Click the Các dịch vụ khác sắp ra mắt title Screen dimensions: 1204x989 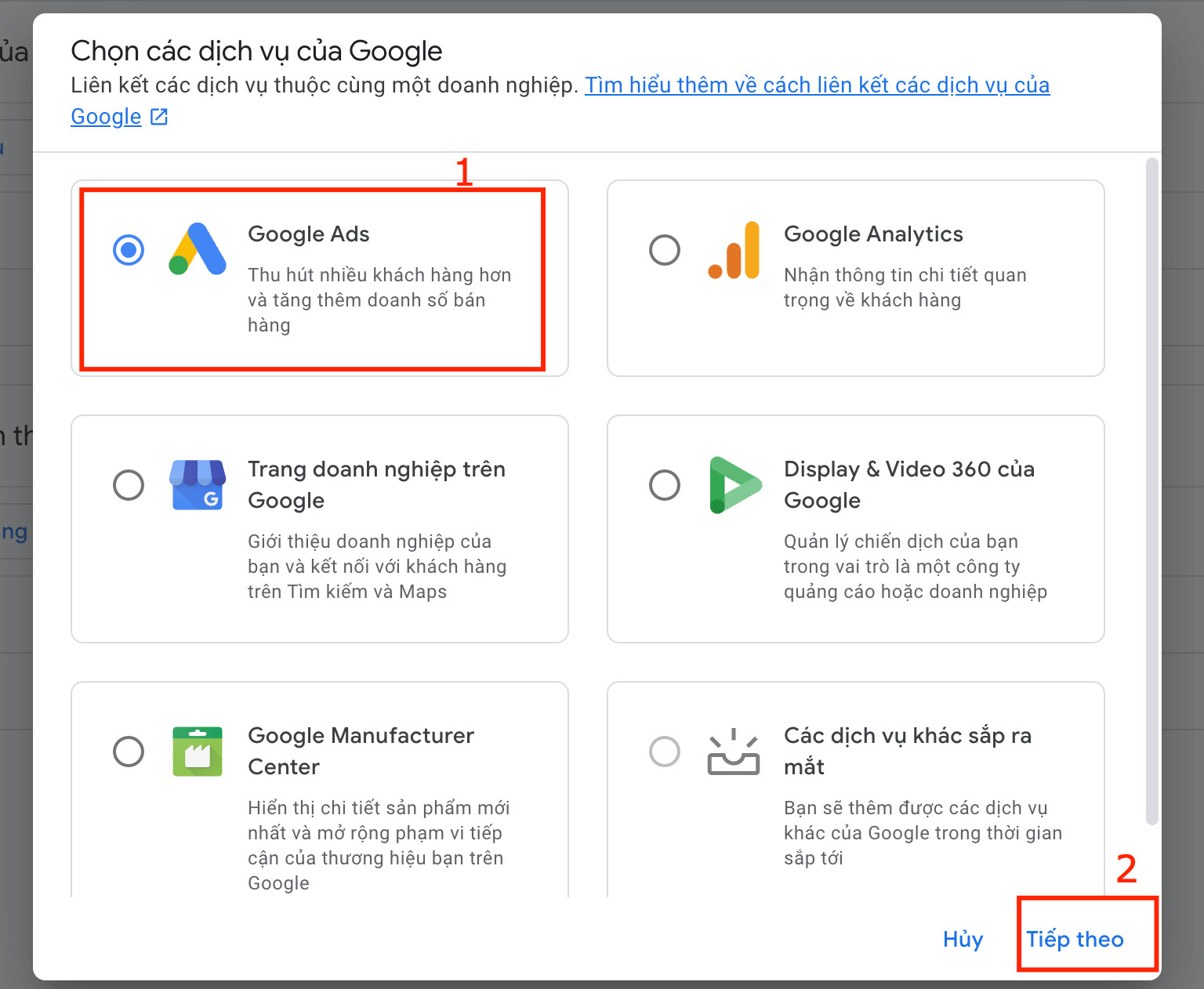(x=908, y=751)
